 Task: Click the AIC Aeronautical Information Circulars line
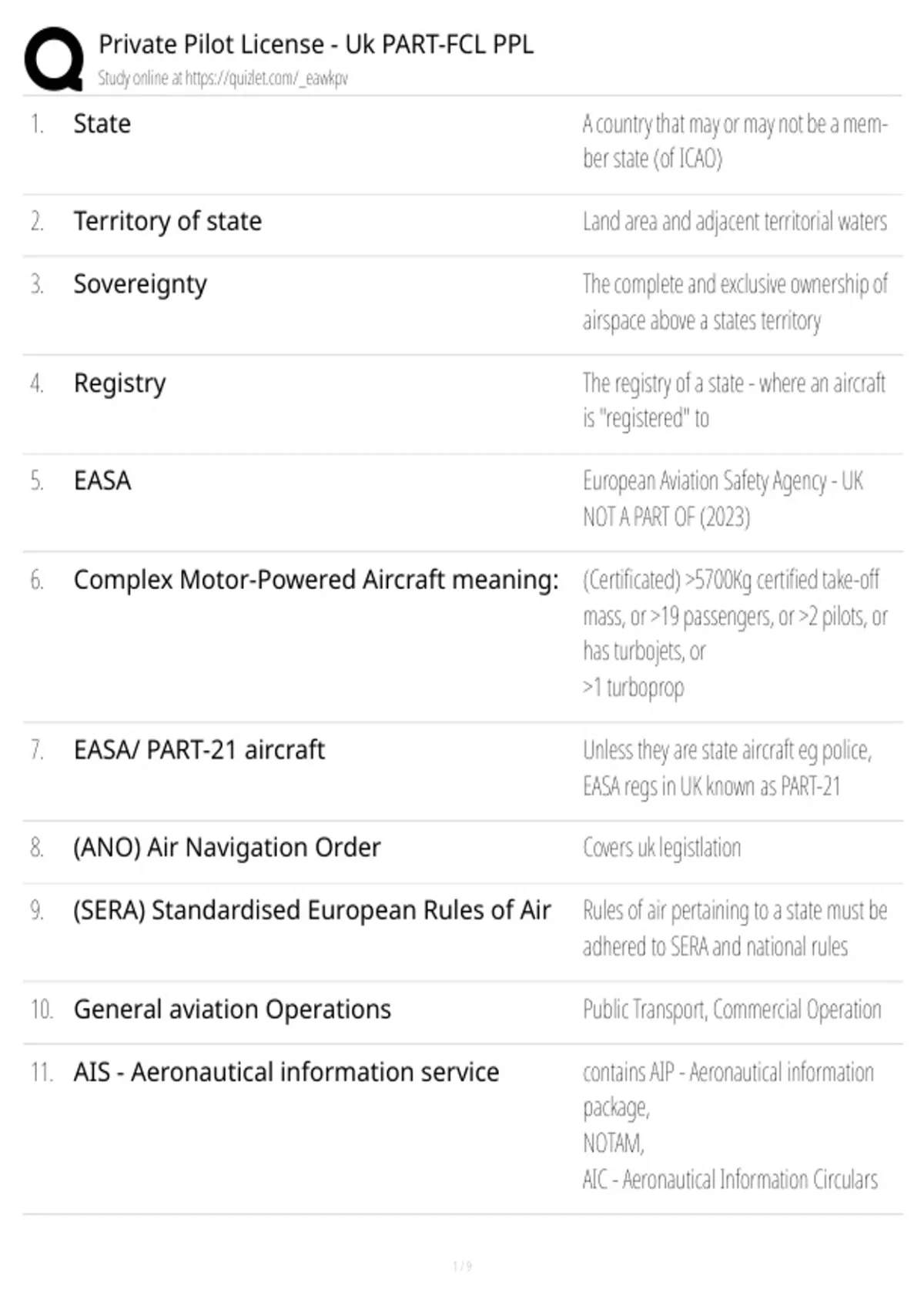[730, 1179]
